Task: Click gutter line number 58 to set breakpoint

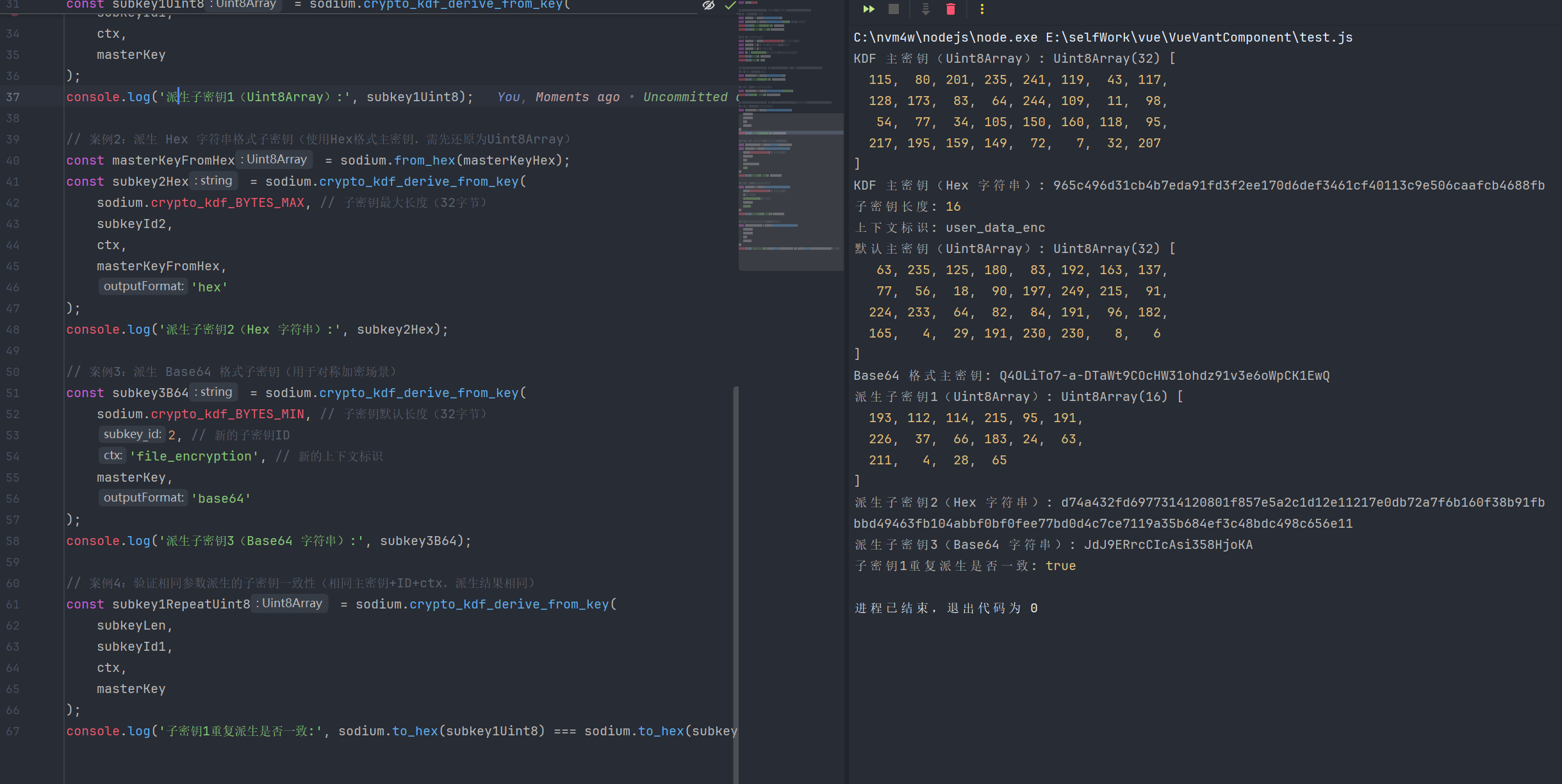Action: click(13, 541)
